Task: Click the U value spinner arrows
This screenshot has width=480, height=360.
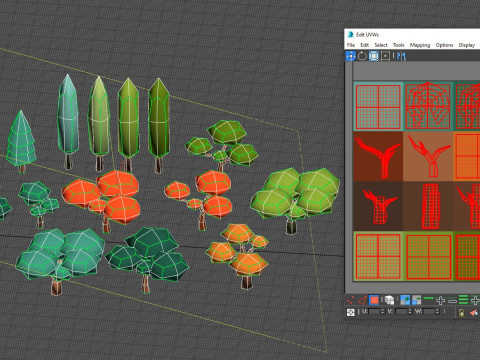Action: pyautogui.click(x=383, y=312)
